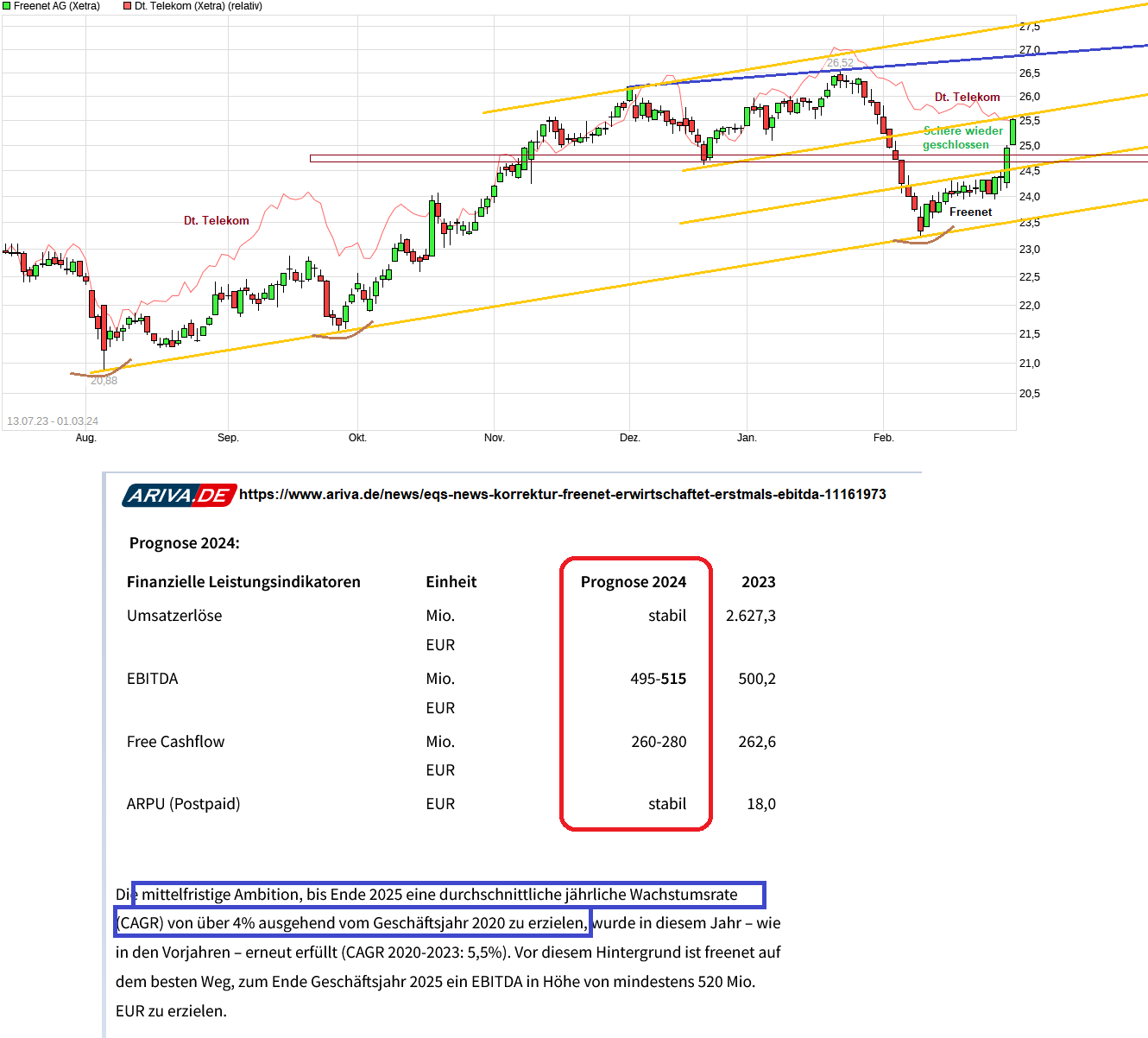Click the '25,0' price axis label
Image resolution: width=1148 pixels, height=1038 pixels.
tap(1030, 146)
